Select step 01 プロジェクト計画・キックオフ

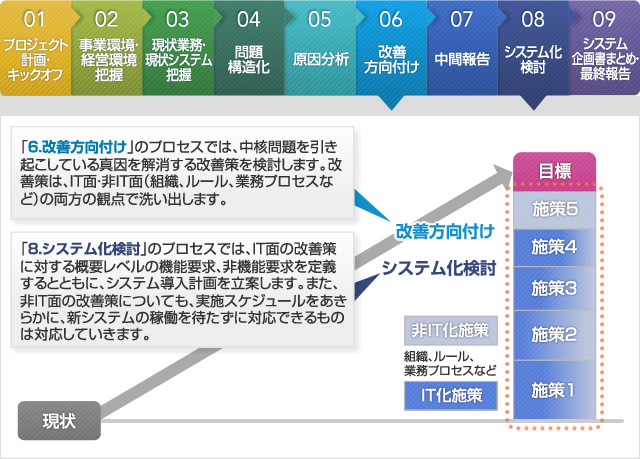36,48
